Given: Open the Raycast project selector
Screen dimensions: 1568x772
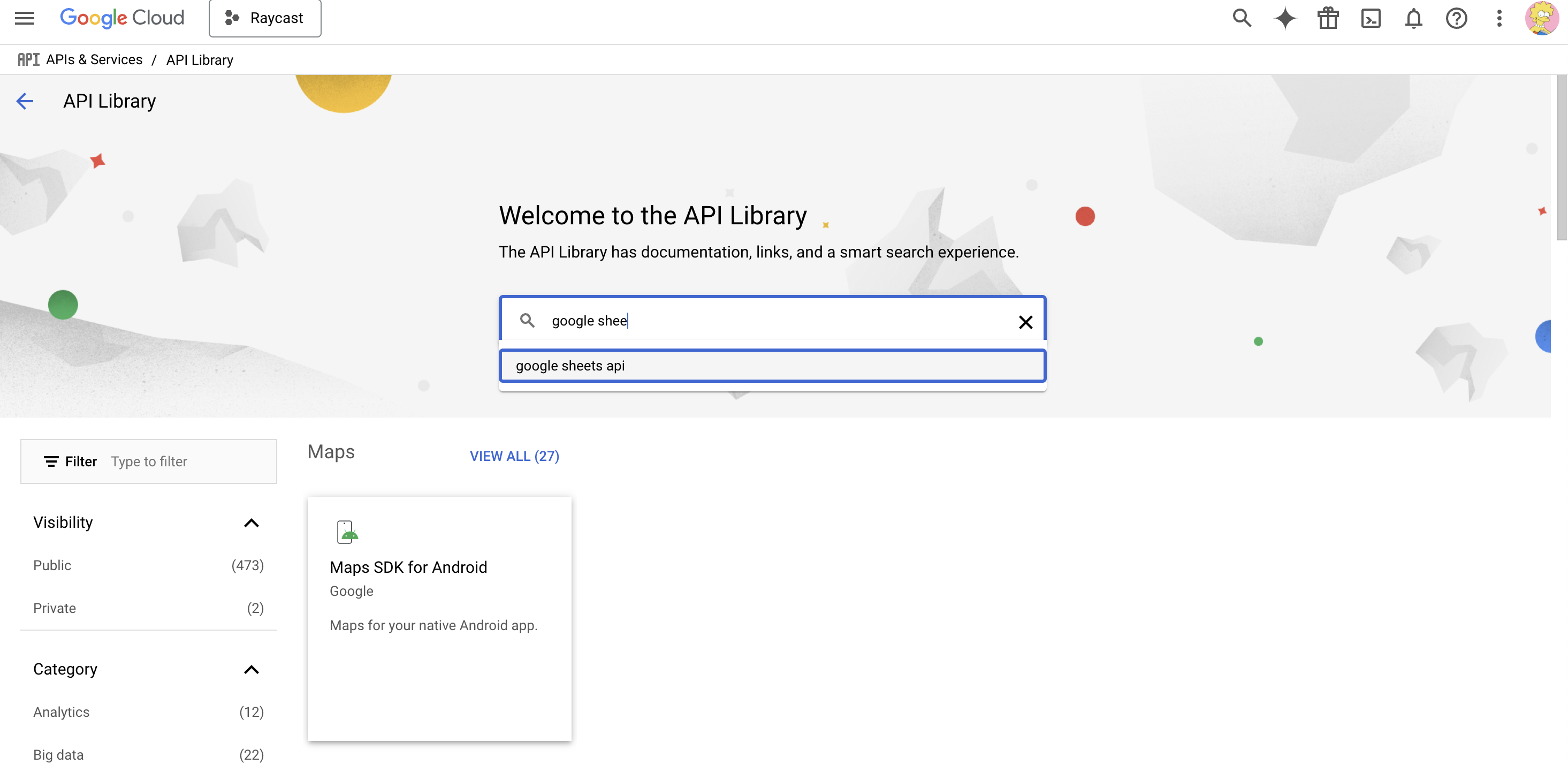Looking at the screenshot, I should coord(265,18).
